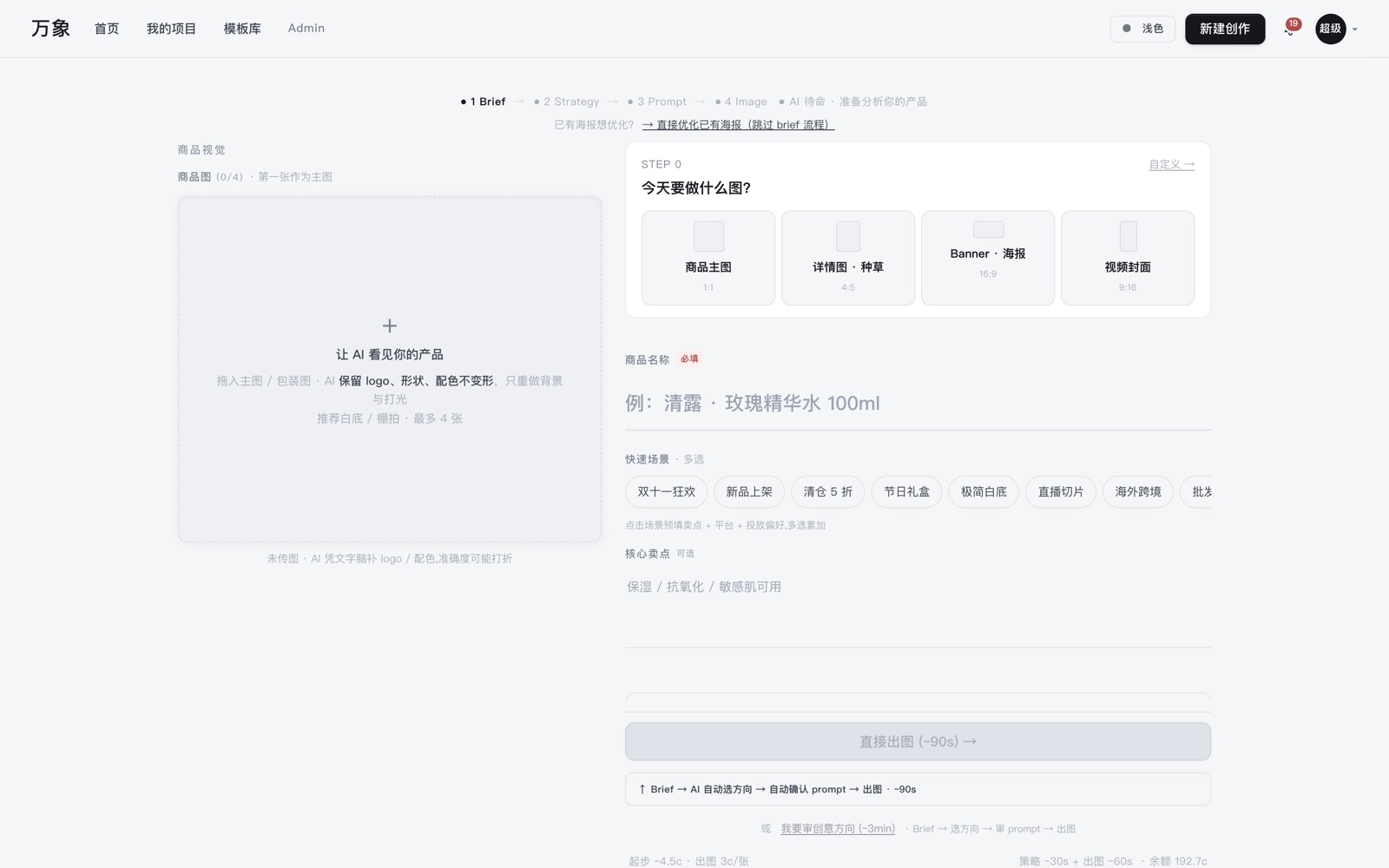
Task: Click the 直接出图 (~90s) button
Action: [x=918, y=742]
